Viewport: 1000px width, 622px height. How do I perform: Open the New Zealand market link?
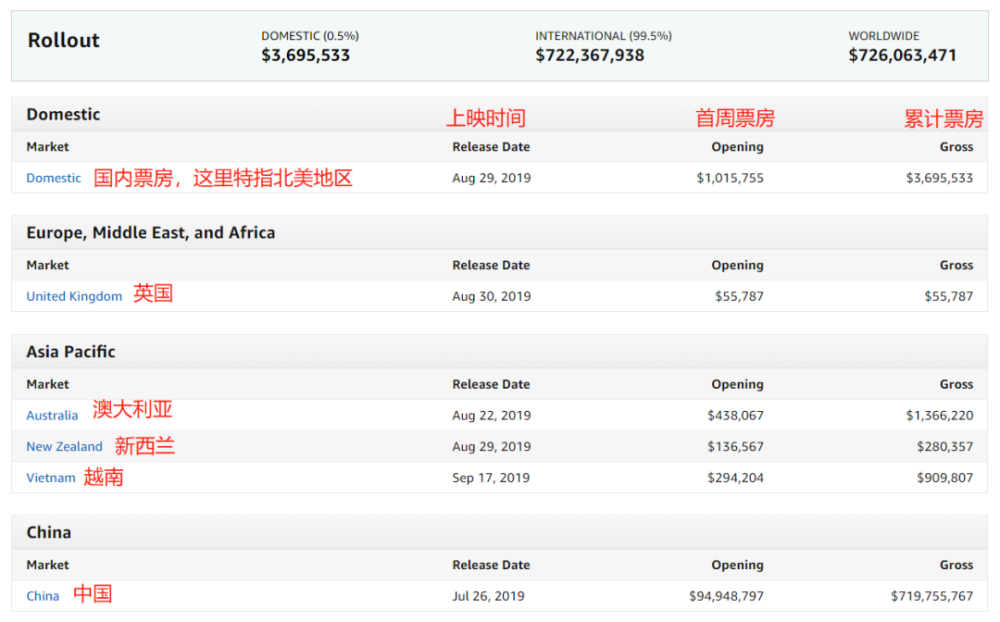coord(64,447)
